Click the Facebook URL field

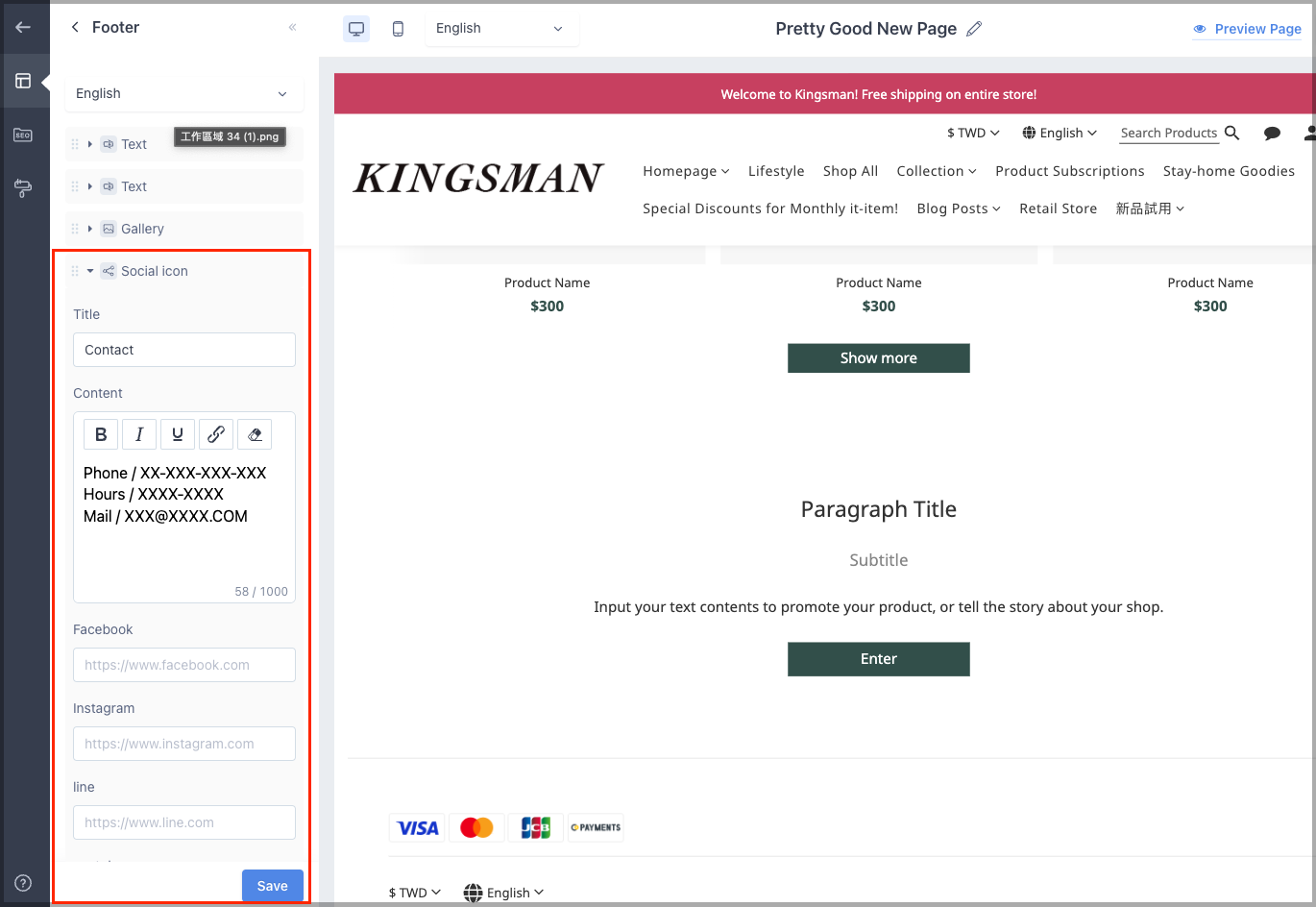(184, 665)
